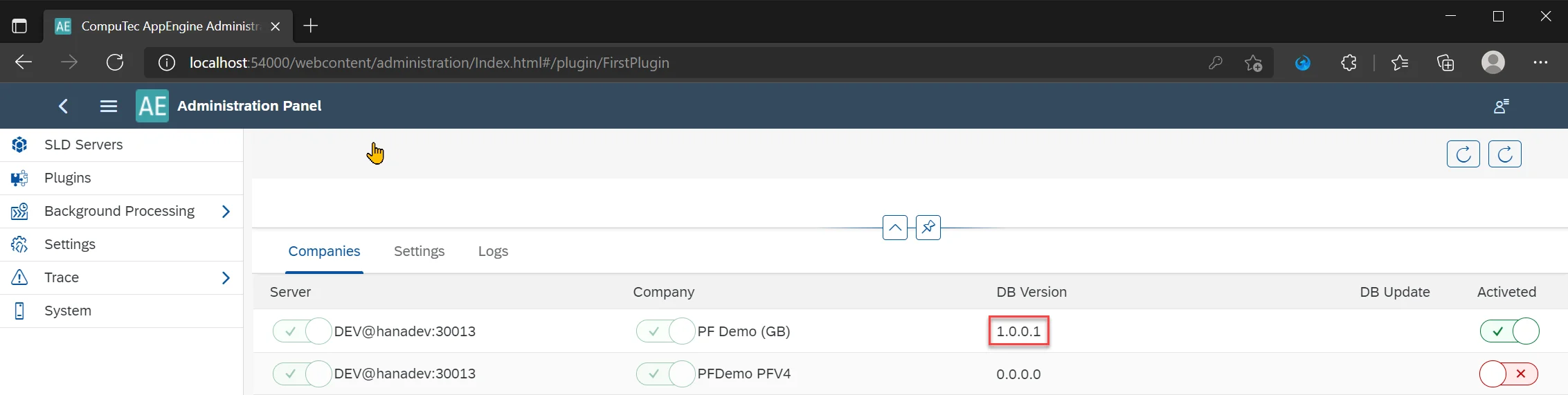Image resolution: width=1568 pixels, height=395 pixels.
Task: Click the back chevron in the app header
Action: 64,106
